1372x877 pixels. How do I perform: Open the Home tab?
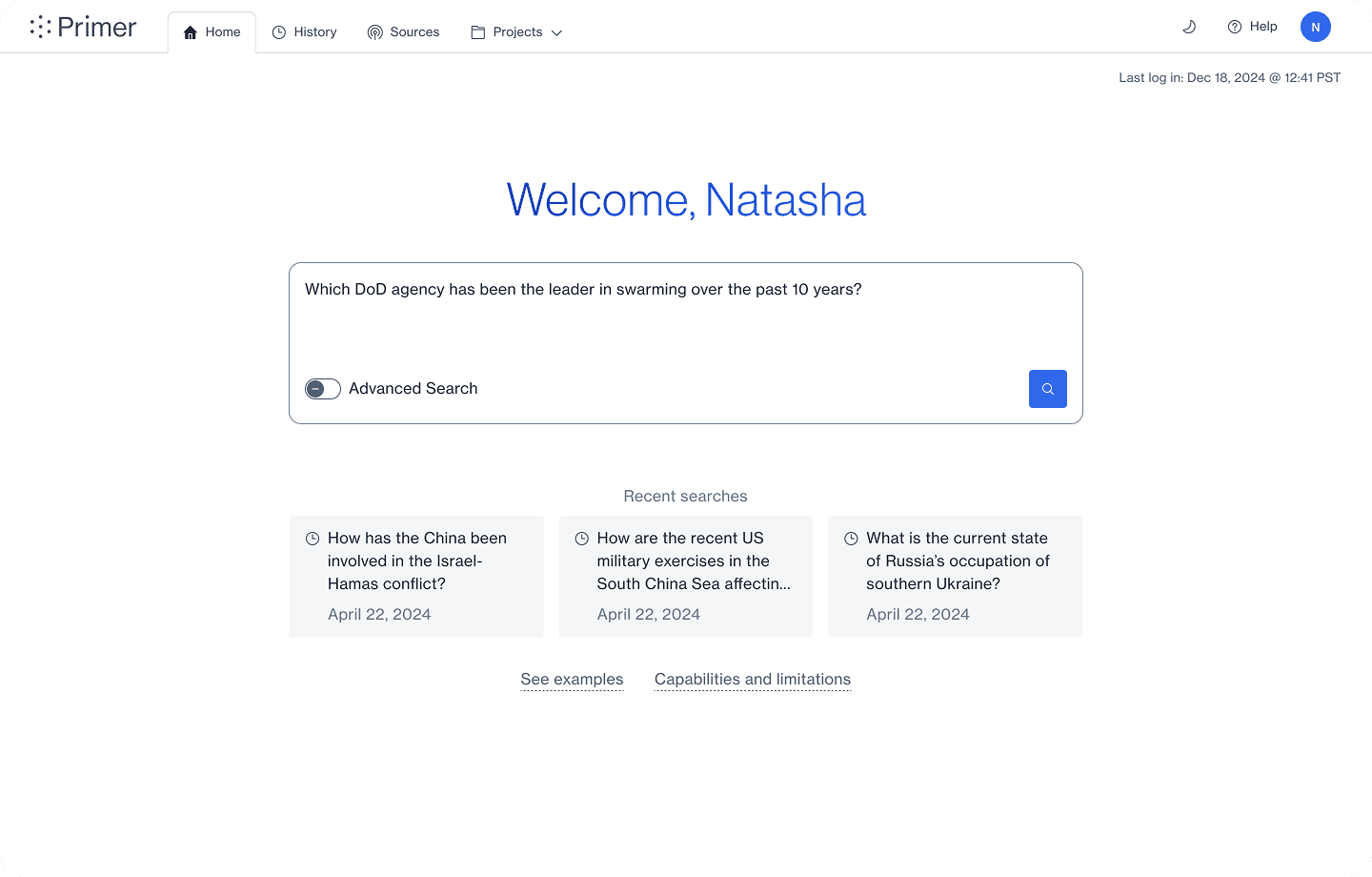[x=212, y=32]
